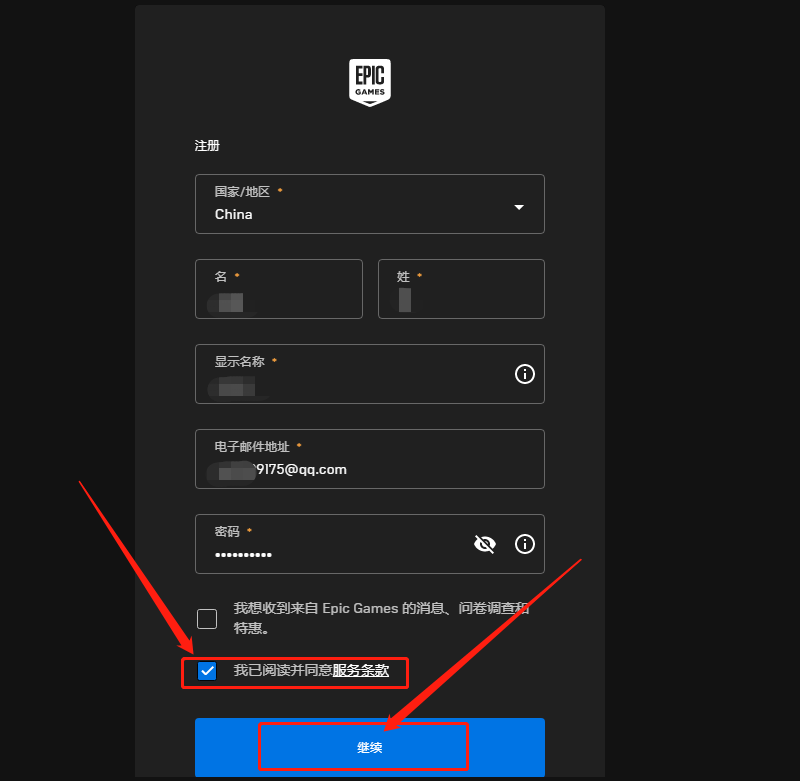This screenshot has height=781, width=800.
Task: Open the 服务条款 link
Action: click(x=361, y=670)
